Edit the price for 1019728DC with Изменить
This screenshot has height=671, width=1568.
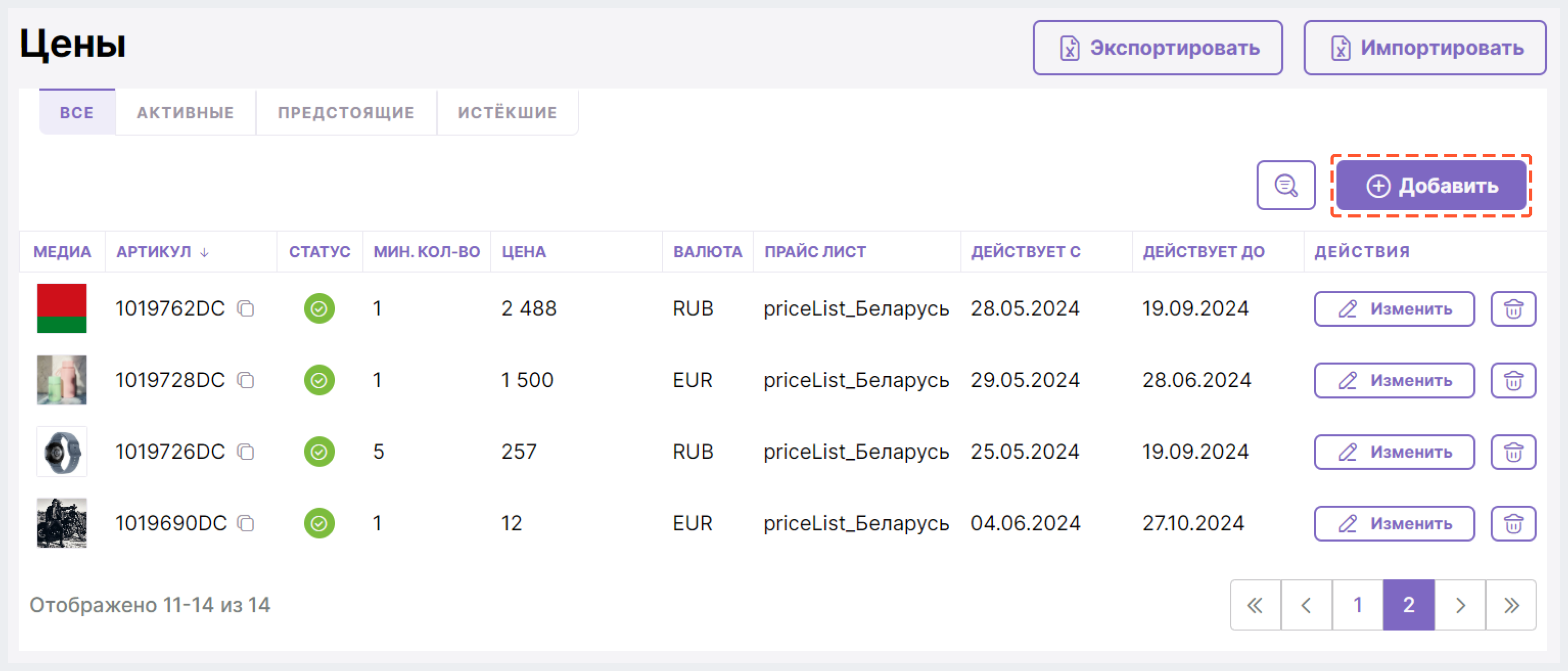pos(1394,381)
